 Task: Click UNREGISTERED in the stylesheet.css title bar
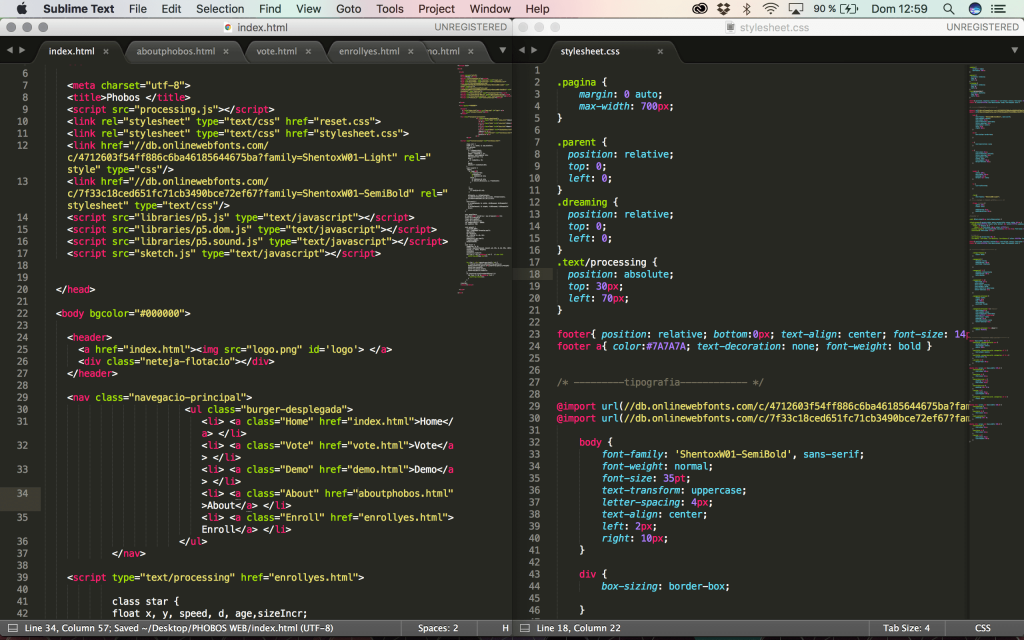982,27
